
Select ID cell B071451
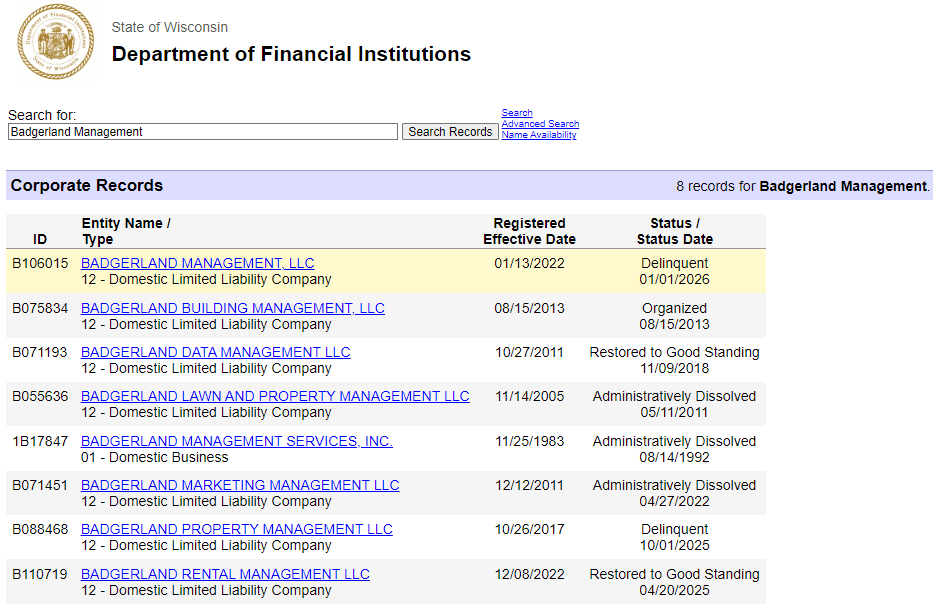[40, 486]
